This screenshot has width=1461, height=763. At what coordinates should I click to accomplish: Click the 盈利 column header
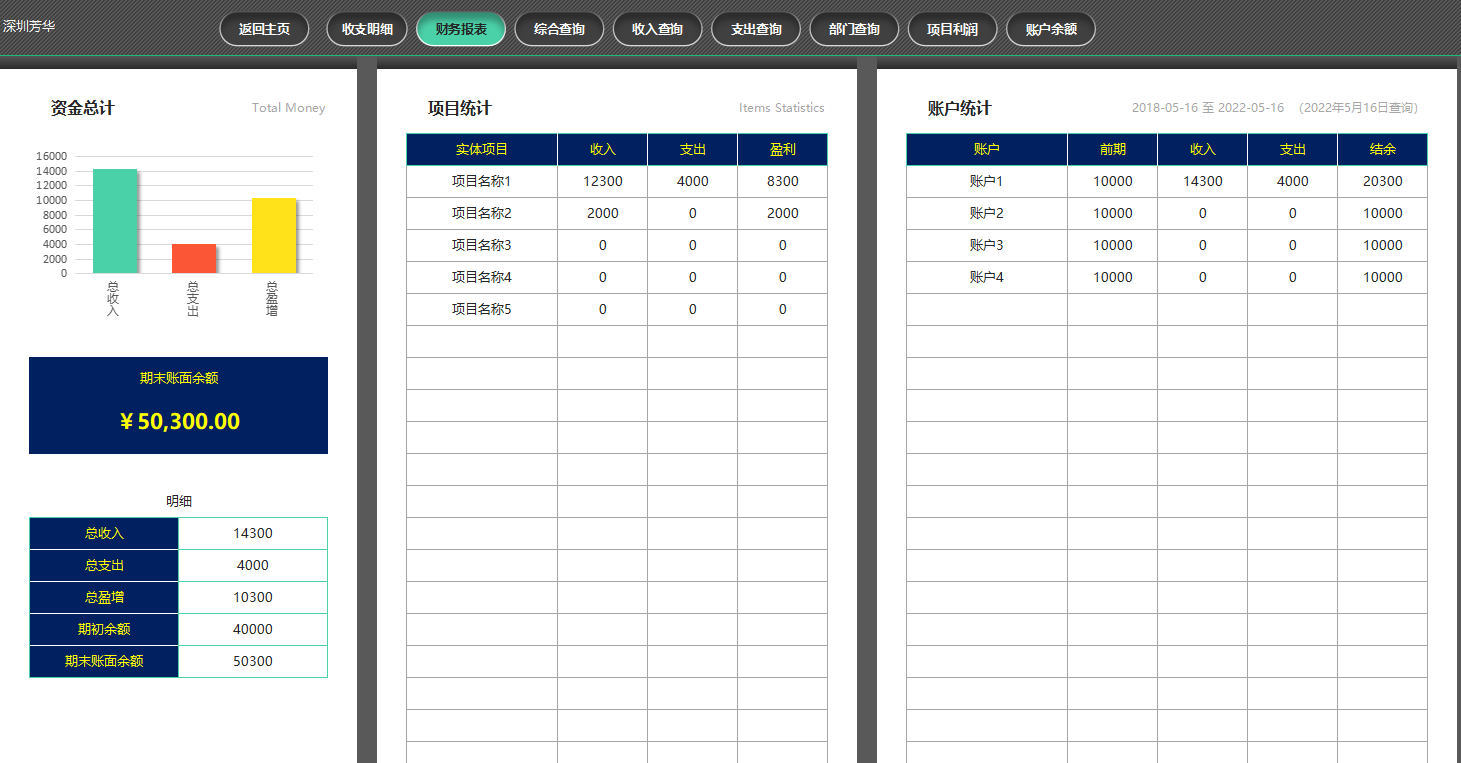tap(783, 149)
